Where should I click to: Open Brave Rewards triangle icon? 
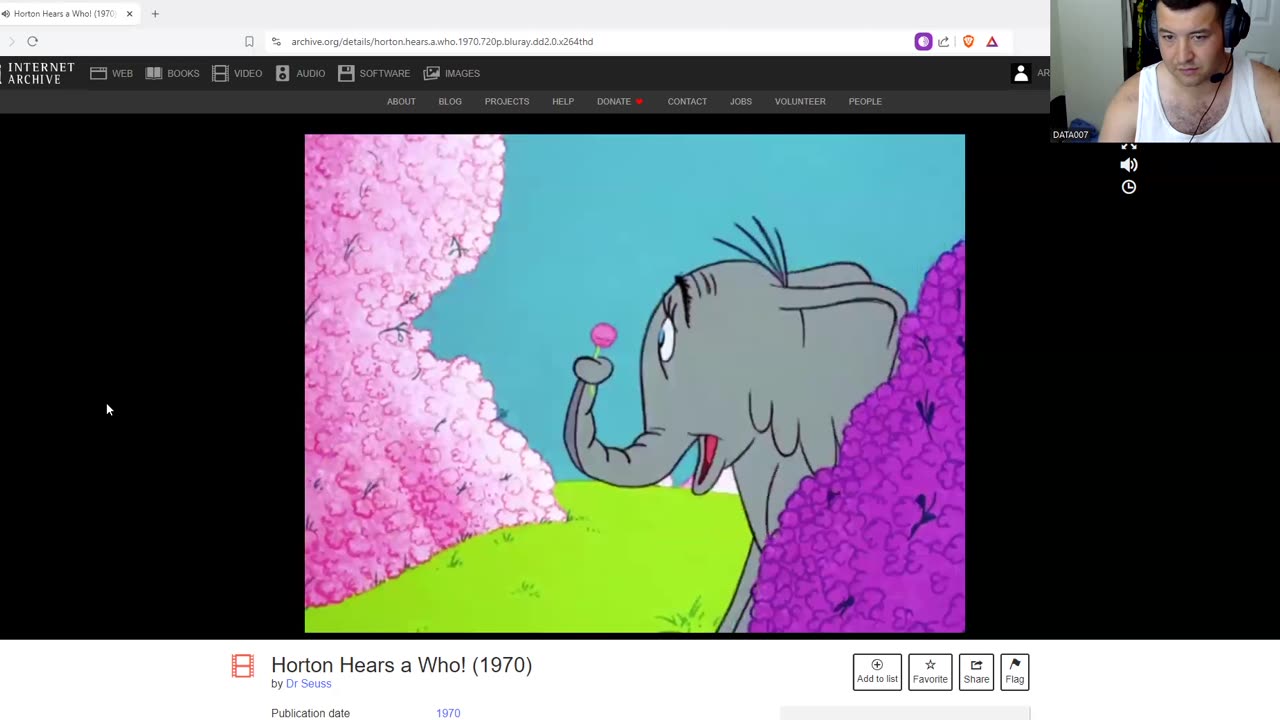tap(992, 41)
